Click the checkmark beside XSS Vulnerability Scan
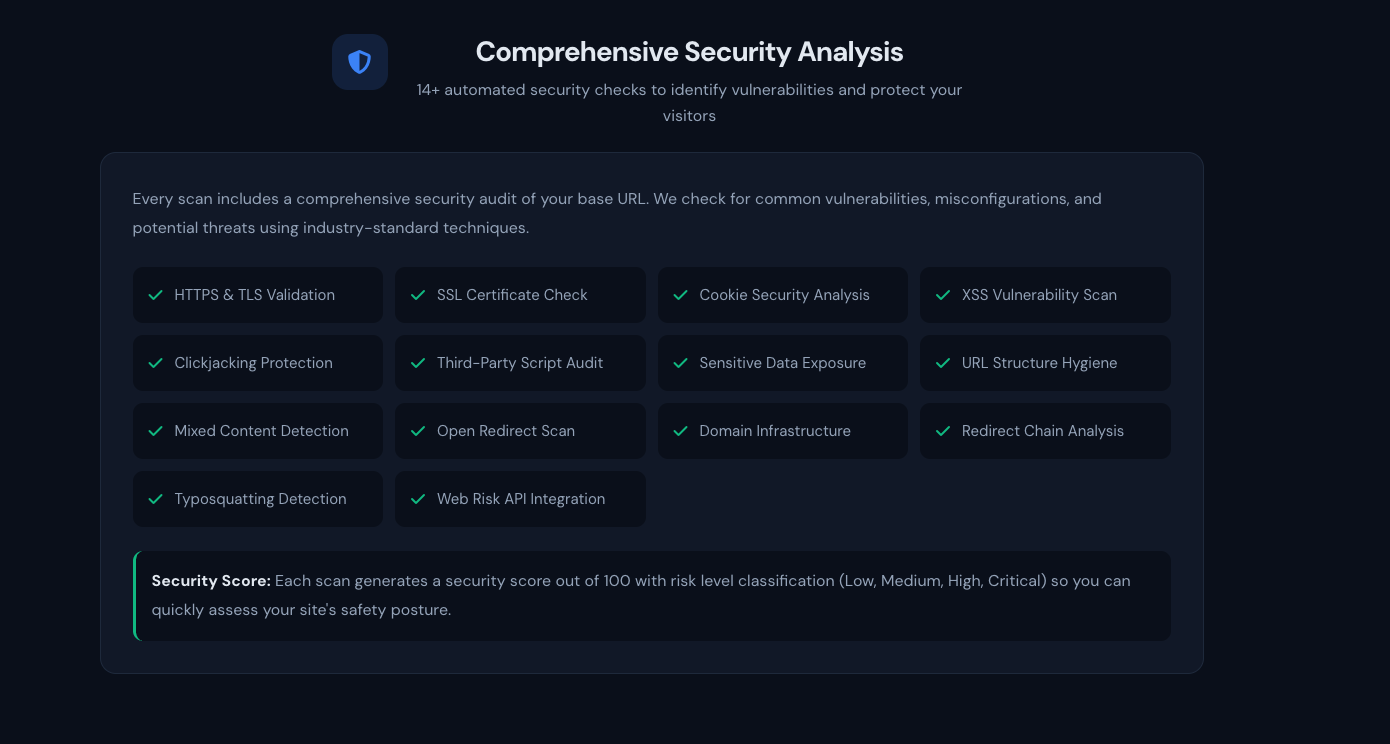The height and width of the screenshot is (744, 1390). coord(943,295)
